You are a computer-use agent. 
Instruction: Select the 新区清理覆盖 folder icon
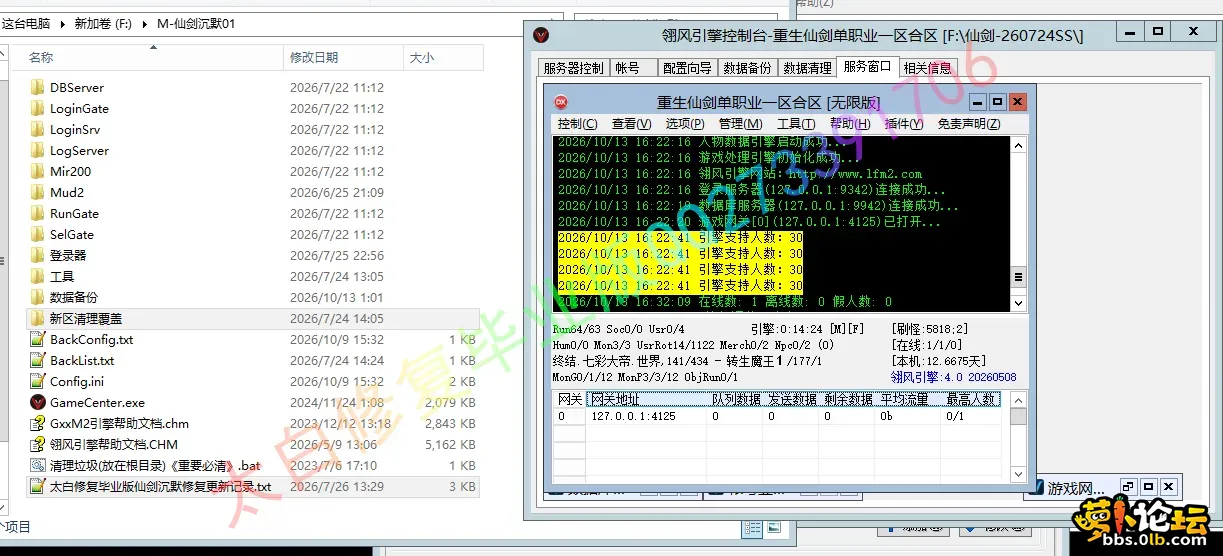coord(37,319)
